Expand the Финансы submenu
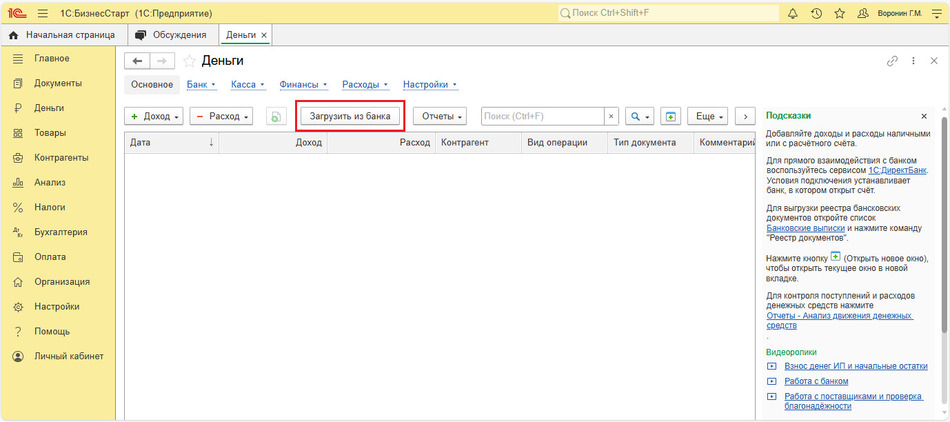The height and width of the screenshot is (422, 950). [x=304, y=85]
